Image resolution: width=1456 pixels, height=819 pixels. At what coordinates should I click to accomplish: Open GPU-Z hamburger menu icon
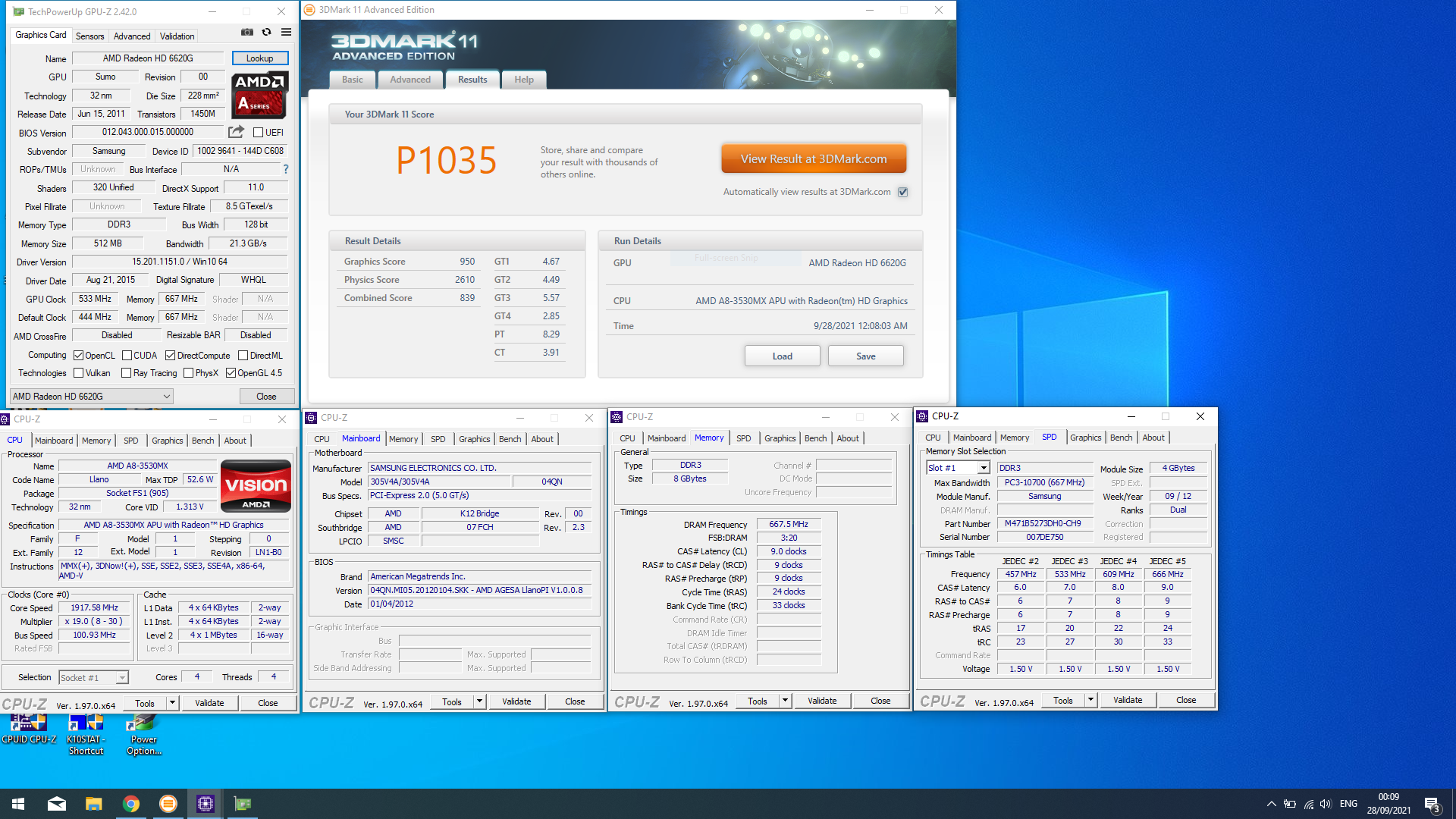click(x=286, y=32)
